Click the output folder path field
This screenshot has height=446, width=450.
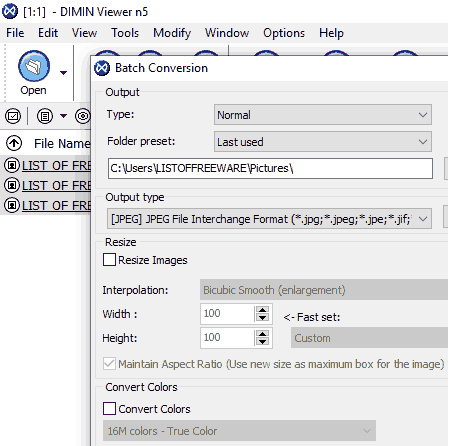[270, 168]
